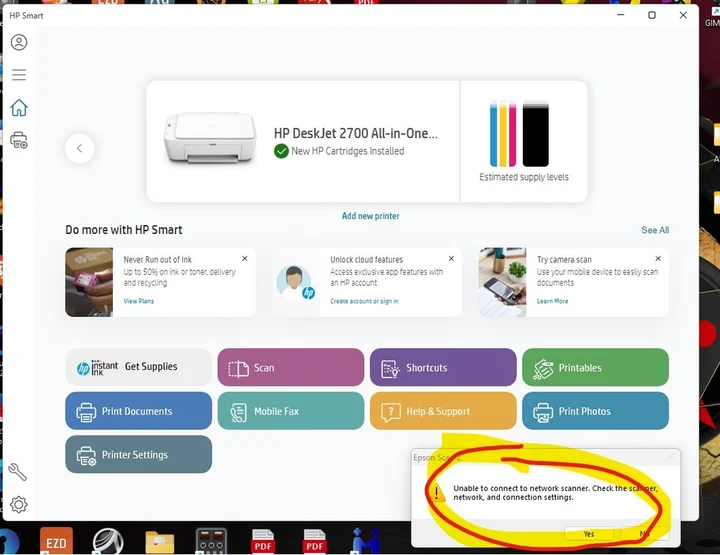Dismiss the Never Run out of Ink card
This screenshot has height=555, width=720.
pos(245,258)
